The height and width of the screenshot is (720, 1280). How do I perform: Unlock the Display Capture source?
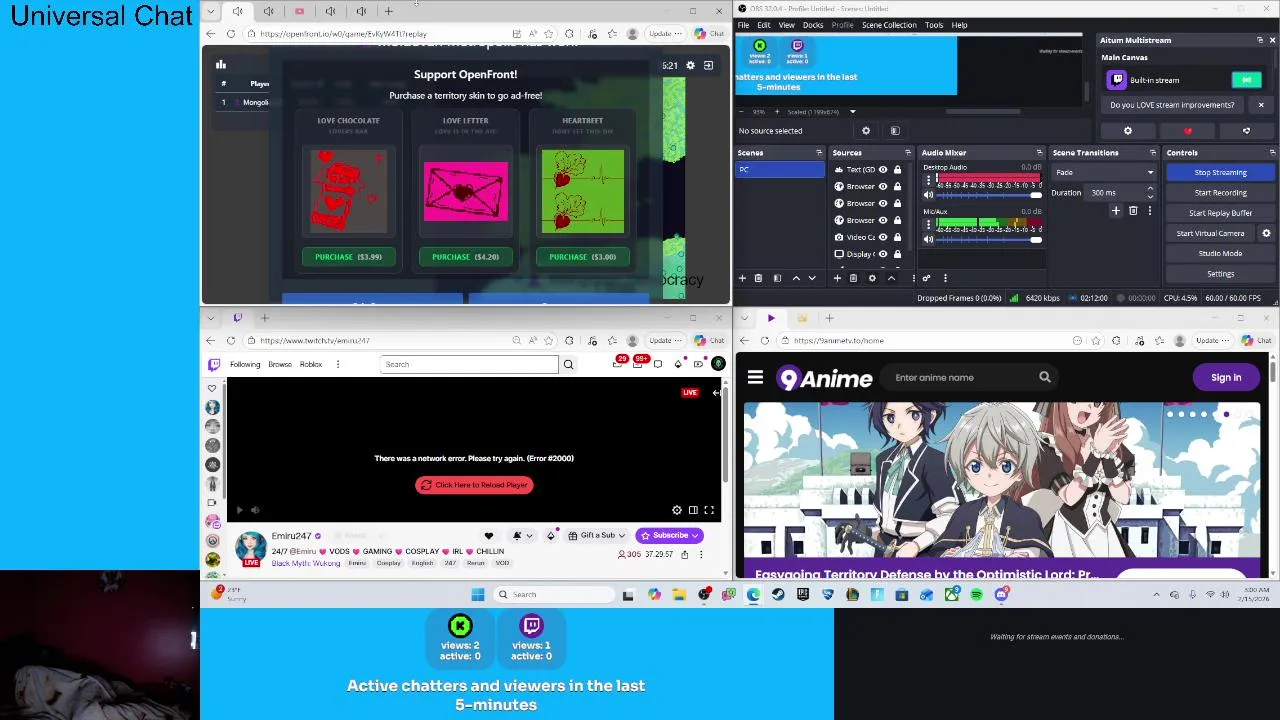point(897,254)
